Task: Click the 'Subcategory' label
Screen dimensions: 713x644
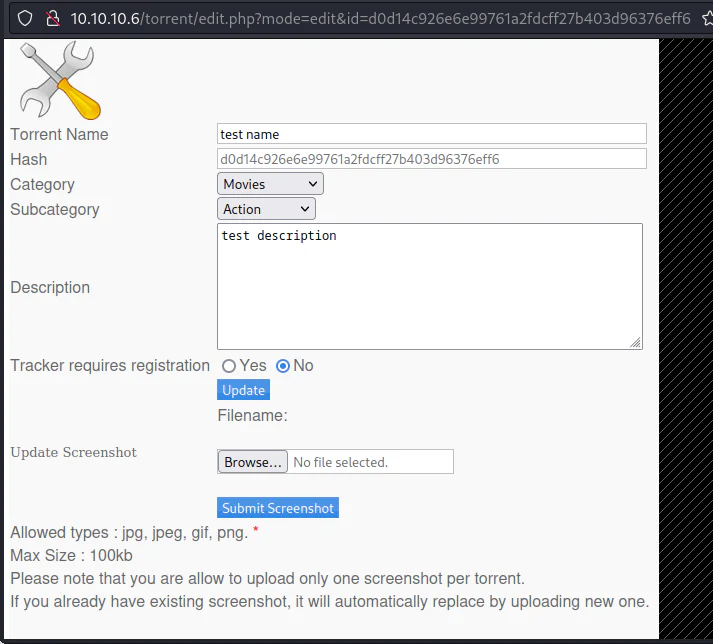Action: tap(55, 209)
